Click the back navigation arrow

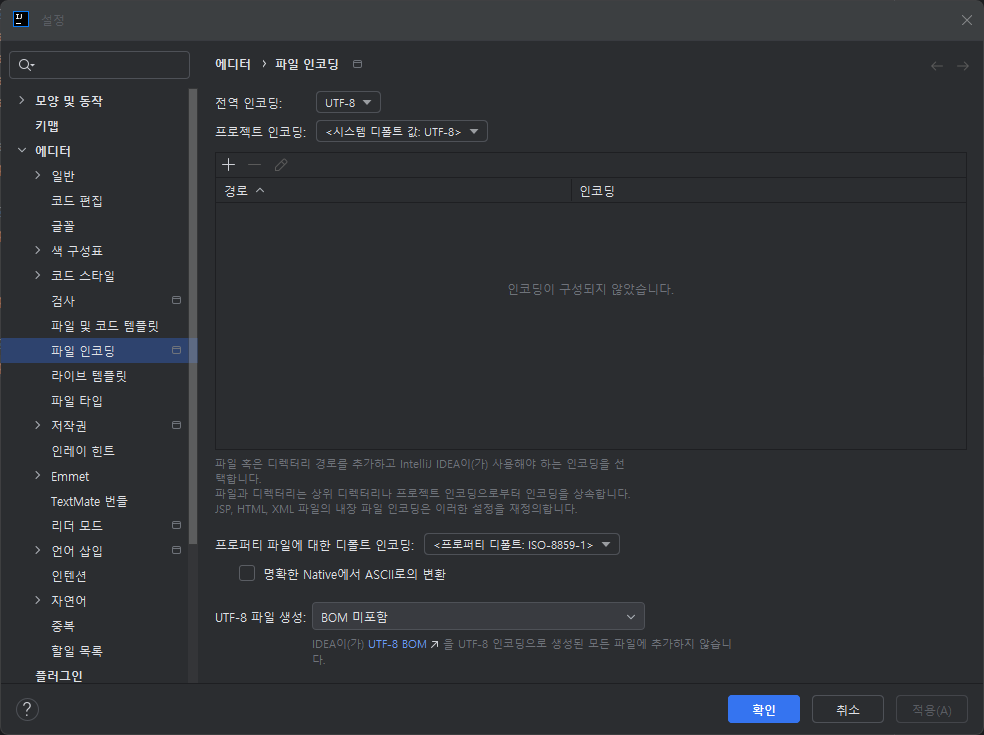point(937,66)
